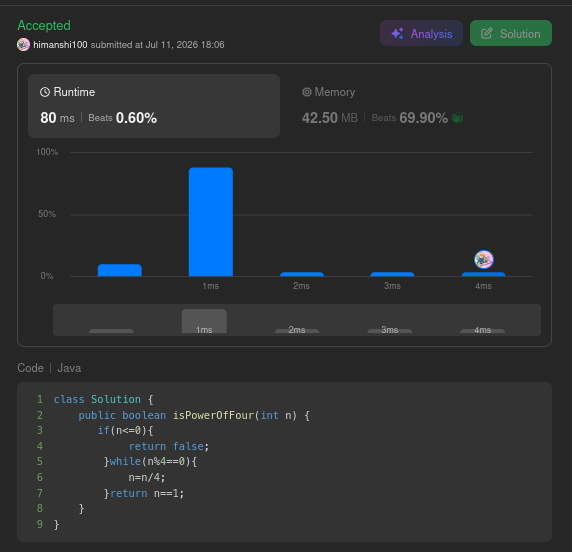Click the 50% axis label
572x552 pixels.
click(x=47, y=214)
